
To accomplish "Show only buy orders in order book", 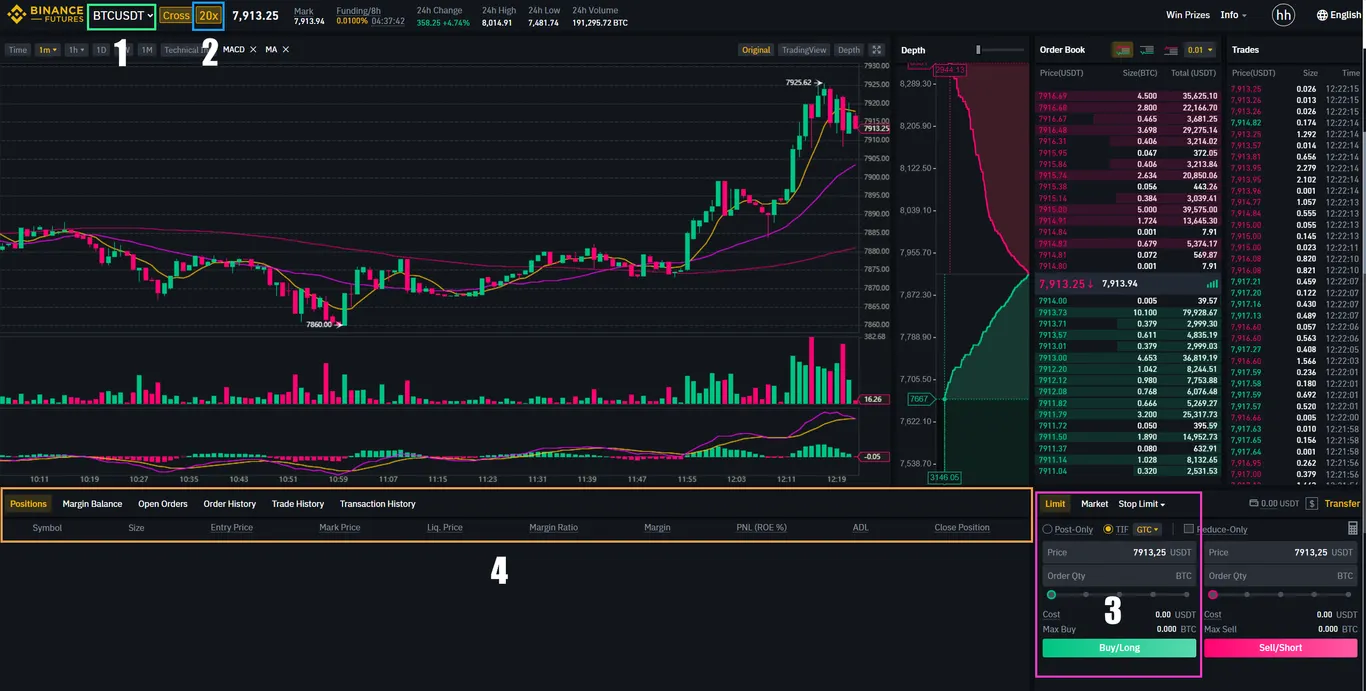I will (1146, 50).
